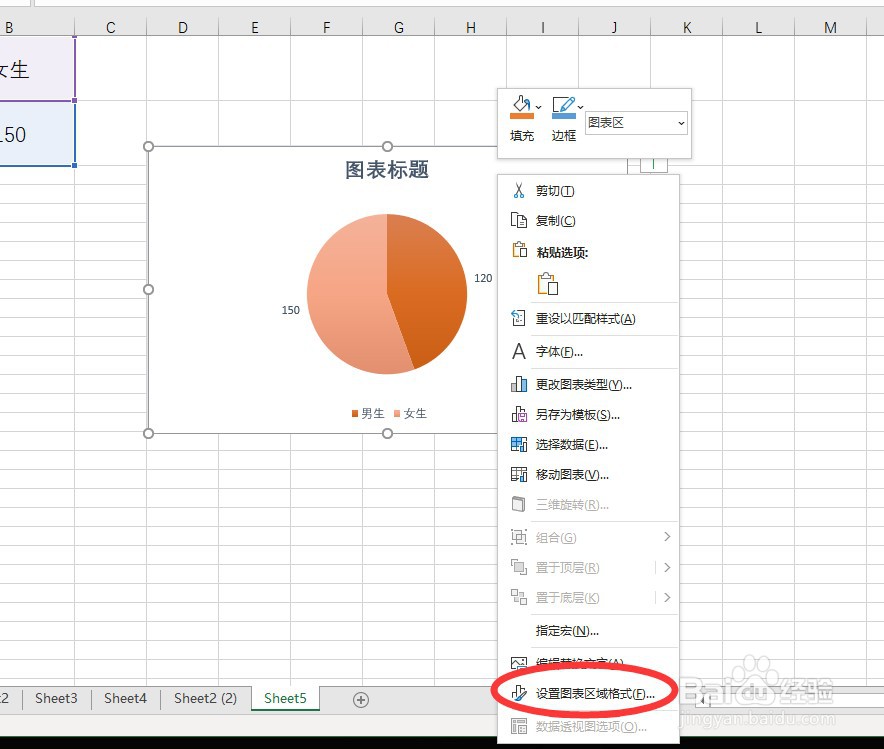Image resolution: width=884 pixels, height=749 pixels.
Task: Choose 重设以匹配样式(A)
Action: coord(588,318)
